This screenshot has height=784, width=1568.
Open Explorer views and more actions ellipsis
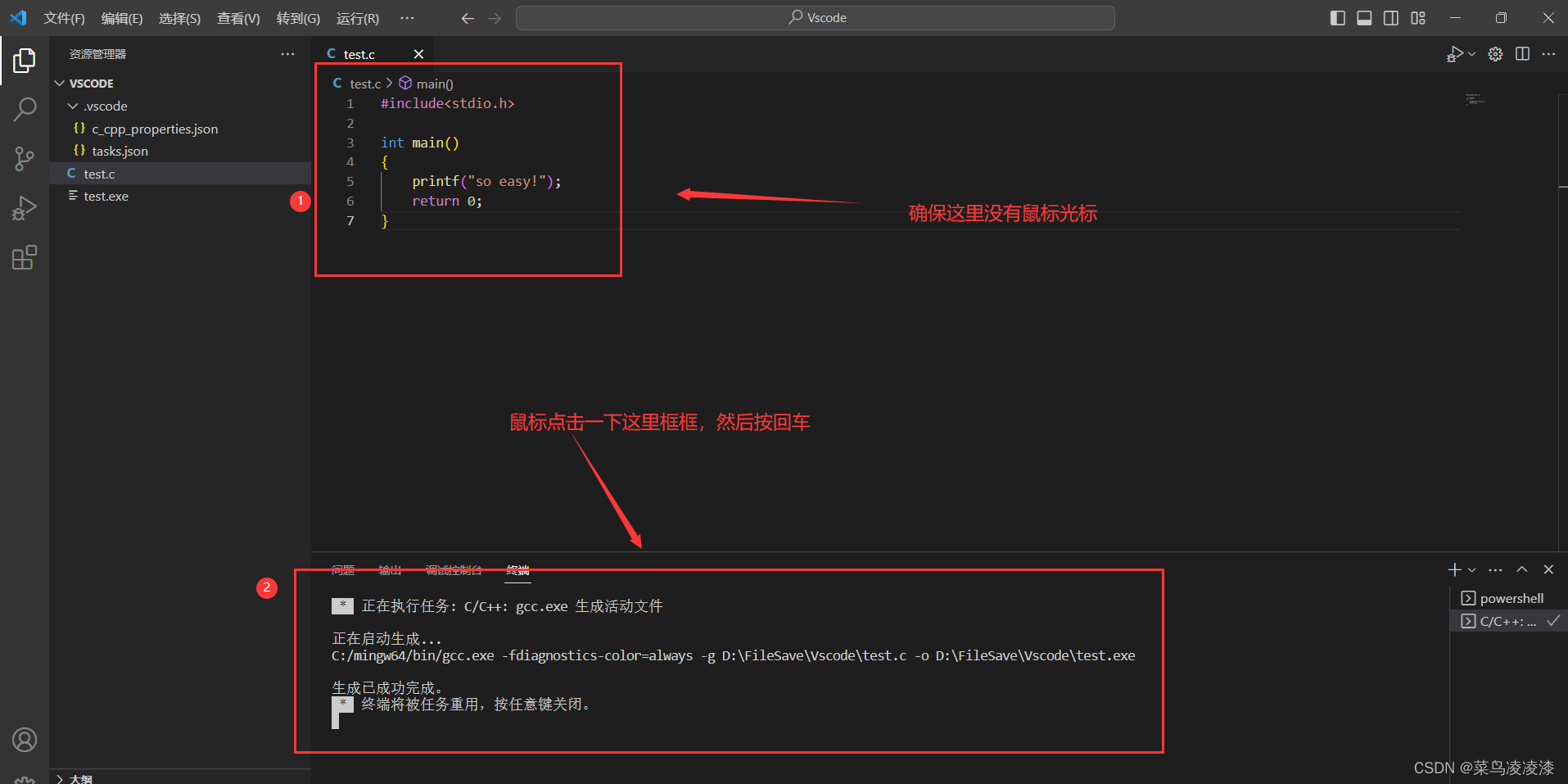(x=287, y=54)
